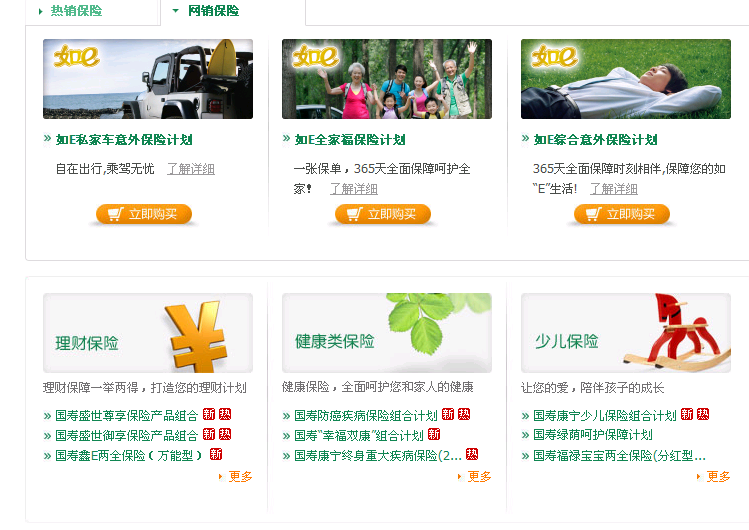Open 国寿鑫E两全保险(万能型) link
Image resolution: width=749 pixels, height=530 pixels.
coord(129,456)
